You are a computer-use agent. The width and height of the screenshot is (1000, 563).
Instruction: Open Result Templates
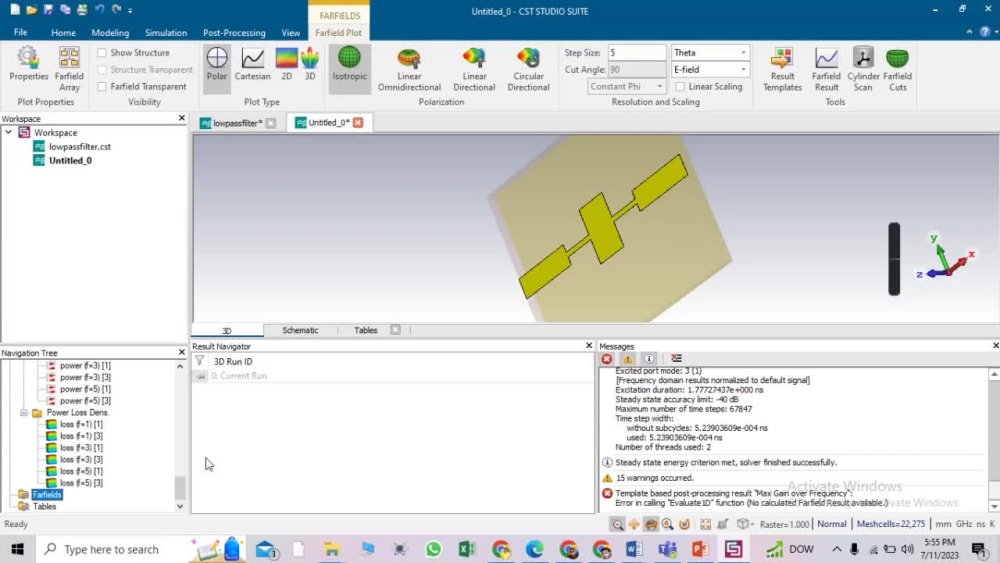point(782,69)
